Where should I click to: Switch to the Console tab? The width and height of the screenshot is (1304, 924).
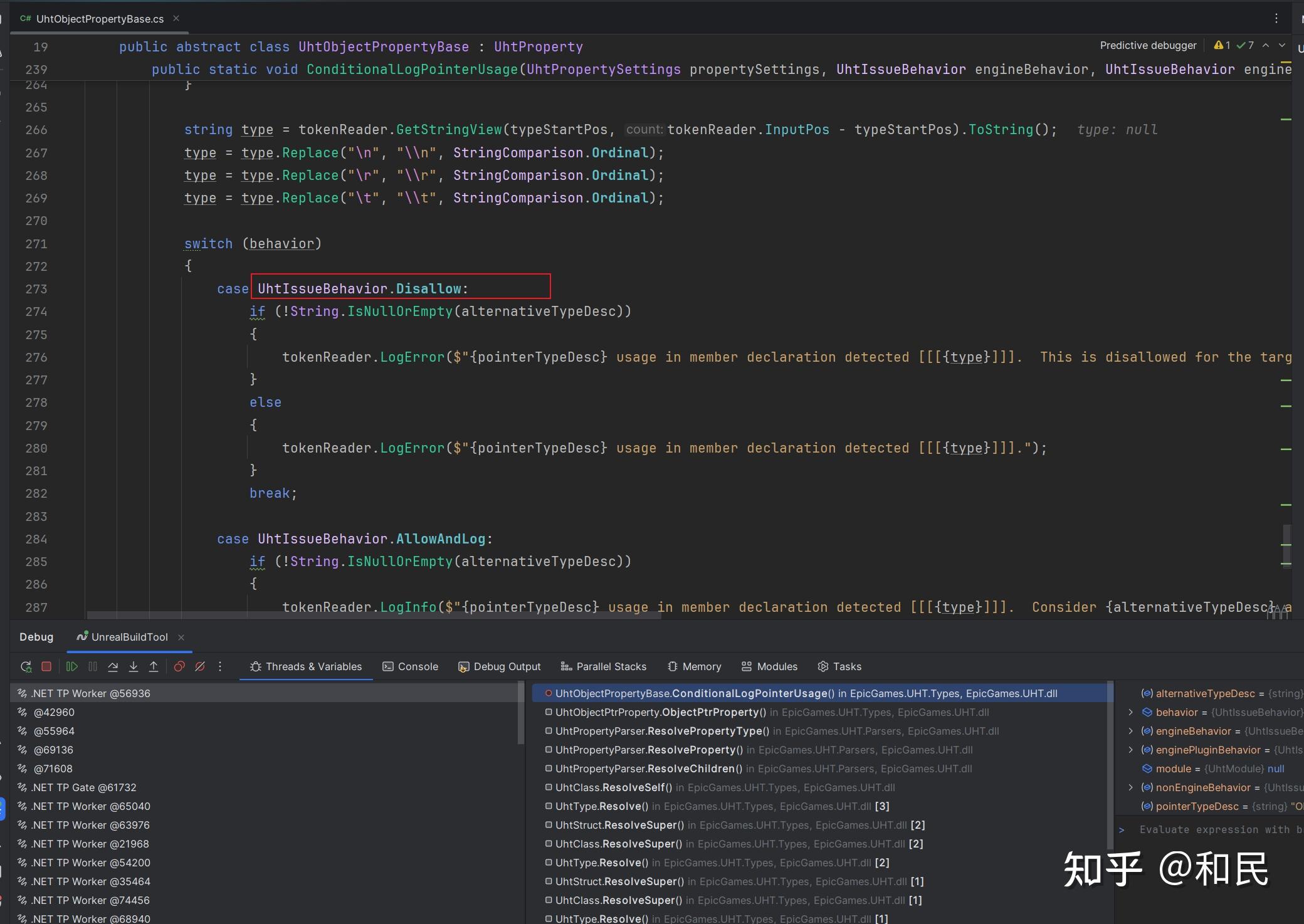coord(411,666)
